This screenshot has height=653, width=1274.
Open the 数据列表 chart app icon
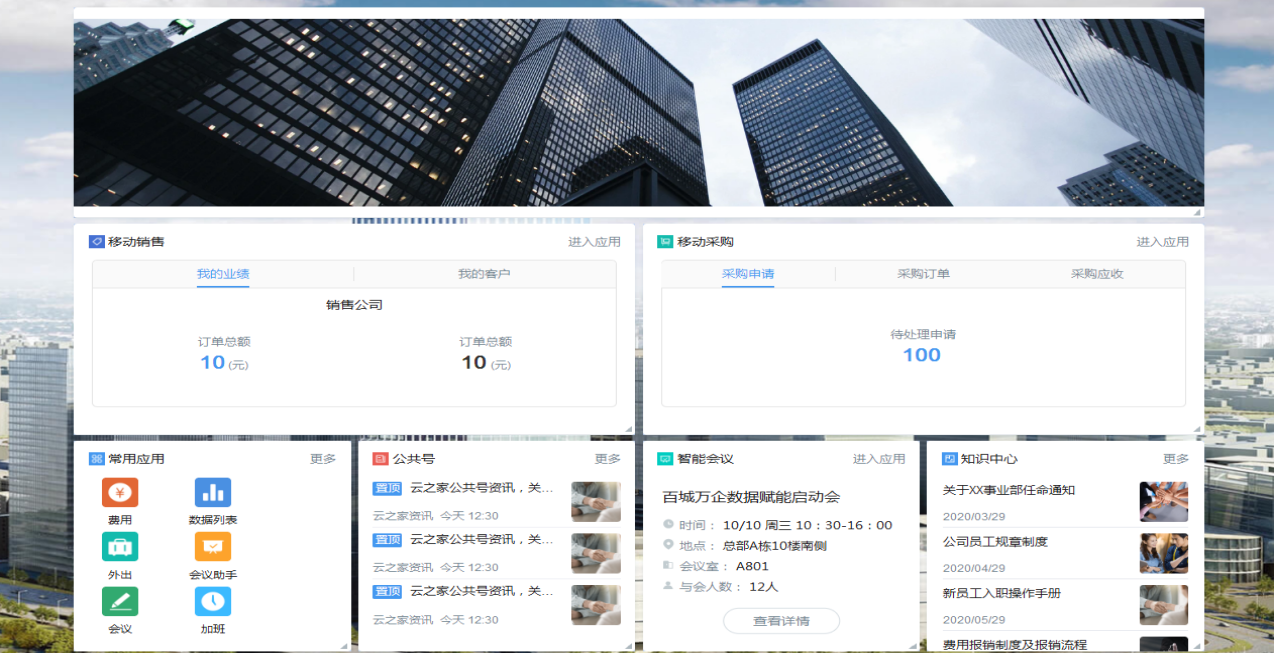(212, 492)
